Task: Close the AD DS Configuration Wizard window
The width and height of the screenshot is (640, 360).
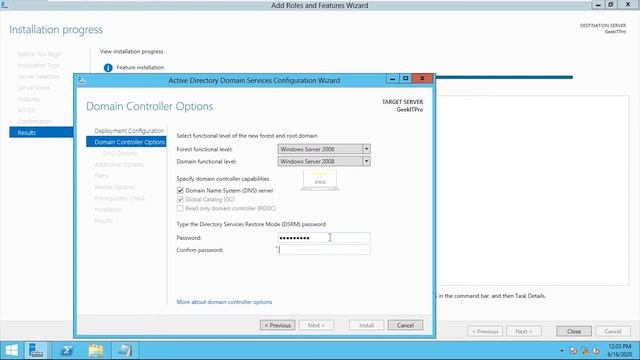Action: [422, 78]
